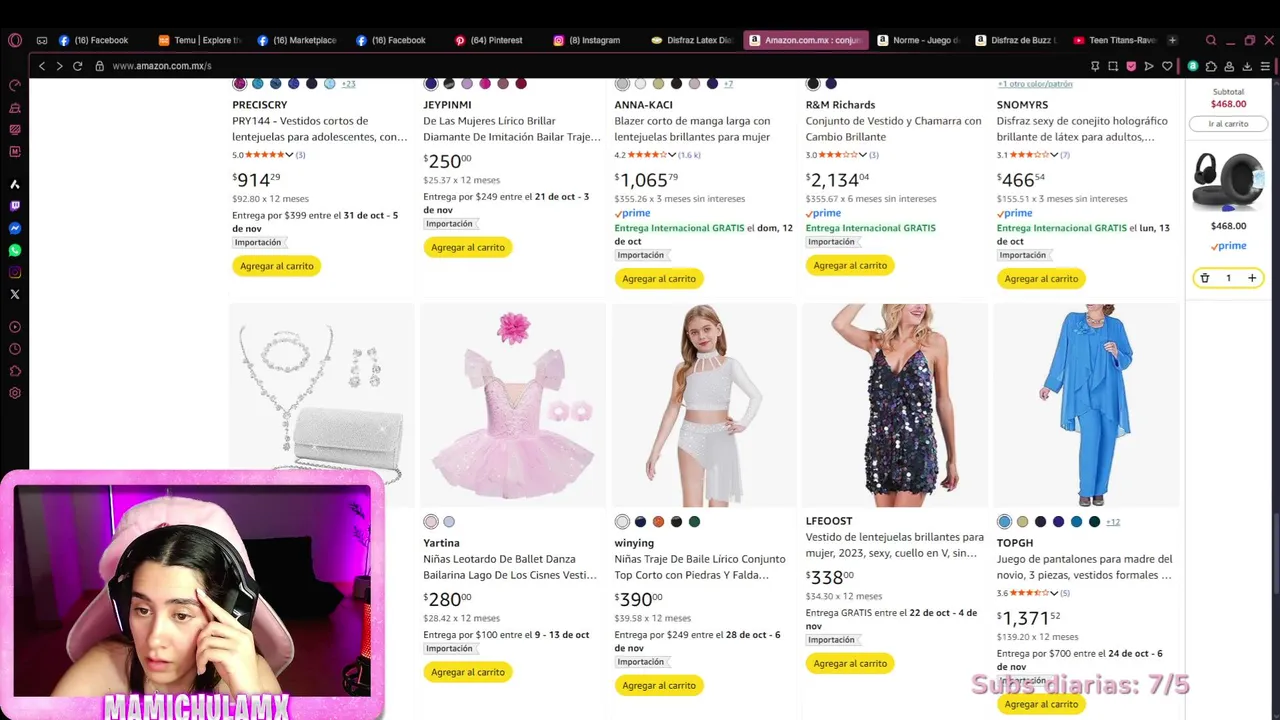Open the sidebar player icon
The height and width of the screenshot is (720, 1280).
click(x=14, y=327)
